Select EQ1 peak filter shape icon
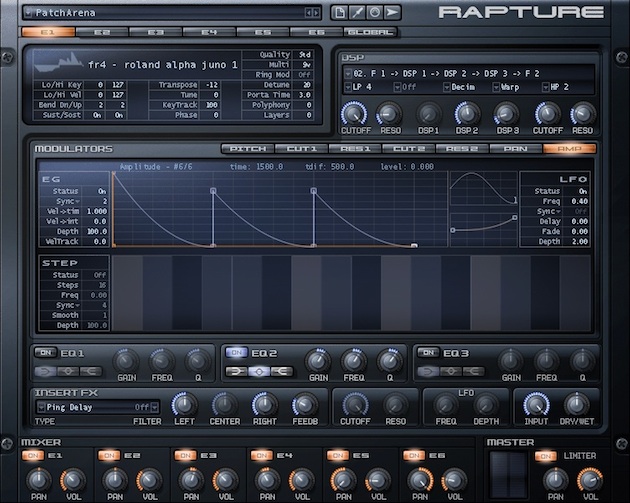 point(68,371)
